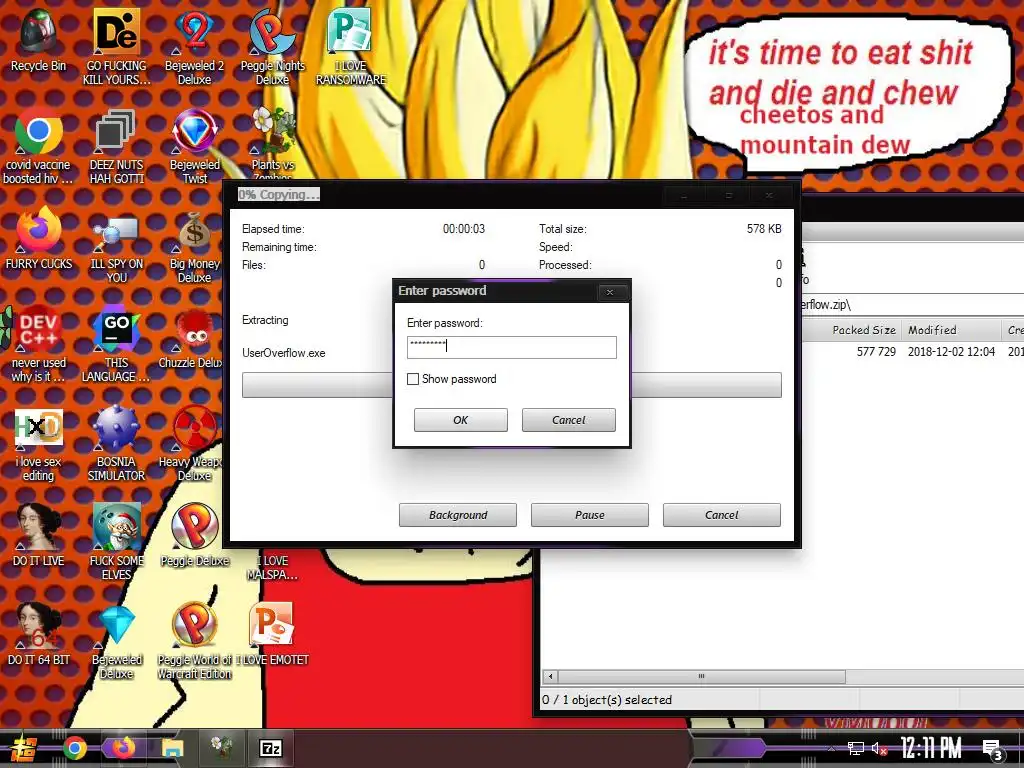Open the Start menu button on taskbar
The height and width of the screenshot is (768, 1024).
point(23,748)
